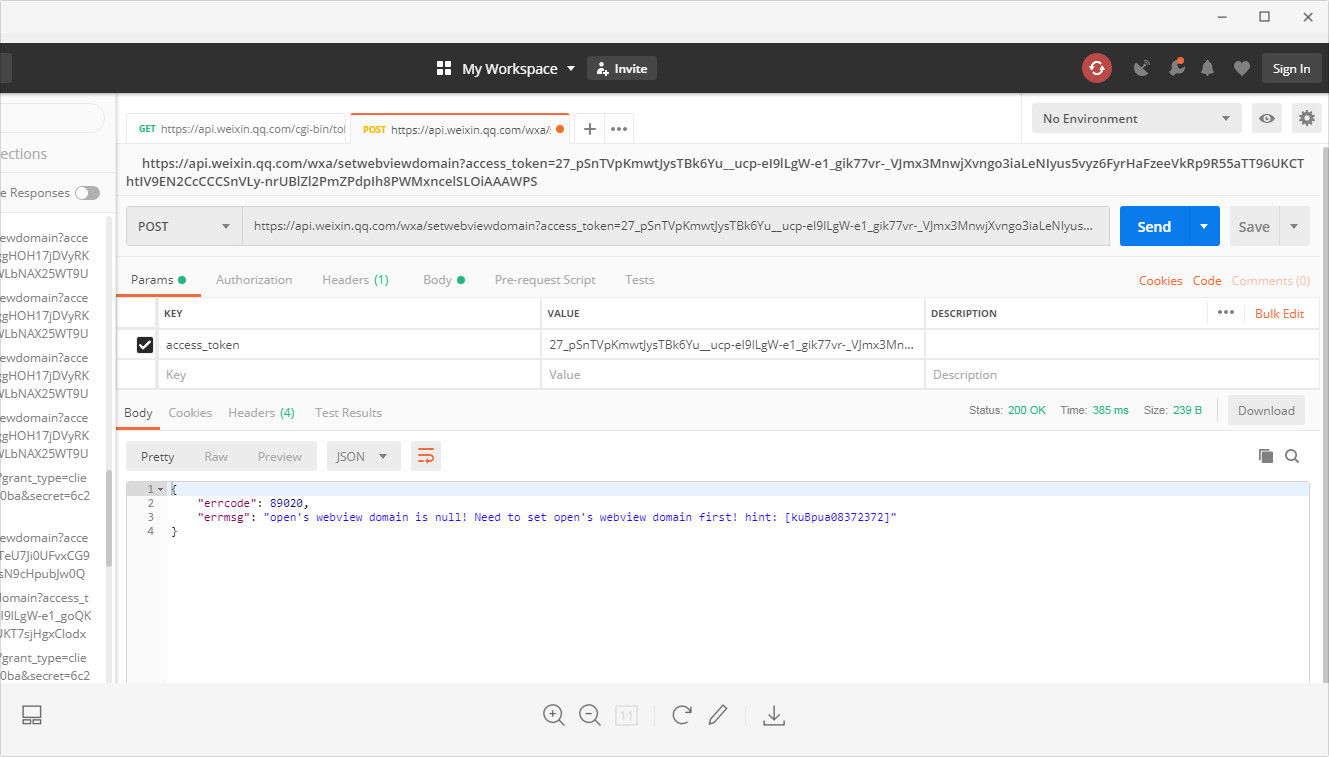Open new request tab with plus
The height and width of the screenshot is (757, 1329).
pyautogui.click(x=590, y=129)
